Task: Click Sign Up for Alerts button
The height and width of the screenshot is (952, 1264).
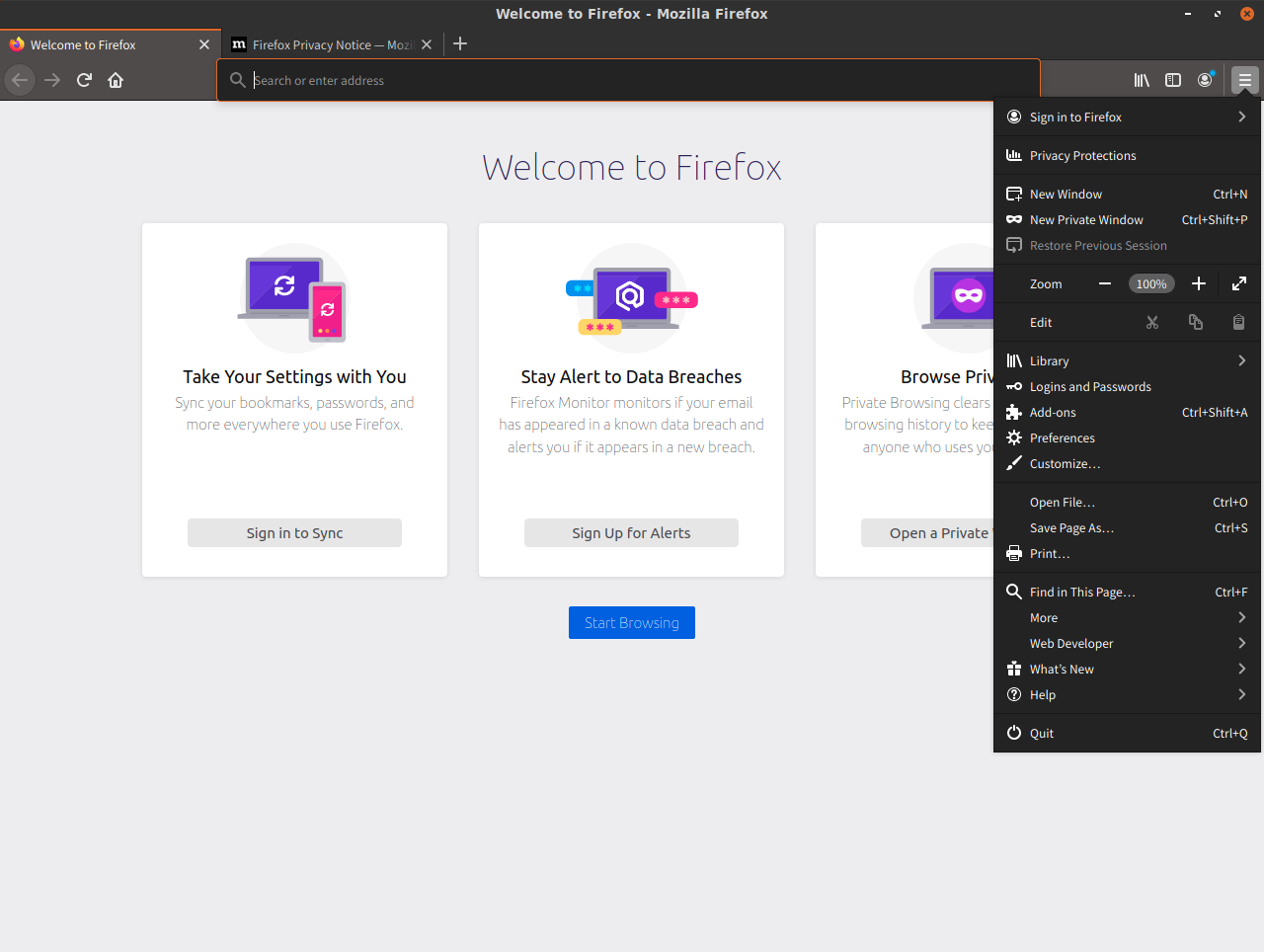Action: click(631, 532)
